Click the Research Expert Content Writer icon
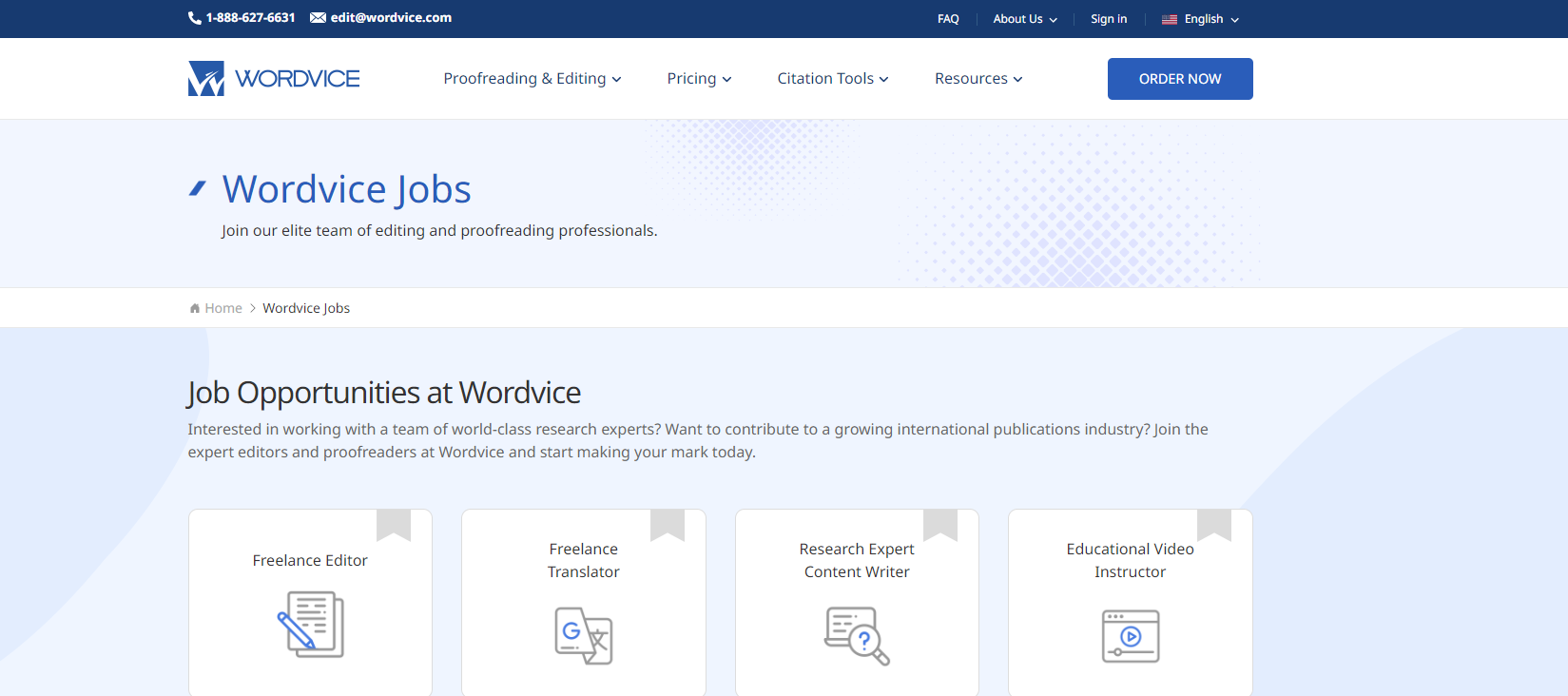 click(857, 635)
